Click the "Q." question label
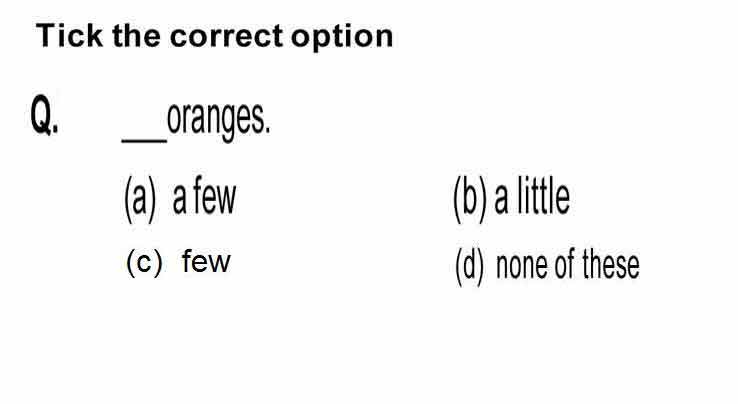738x404 pixels. click(45, 114)
